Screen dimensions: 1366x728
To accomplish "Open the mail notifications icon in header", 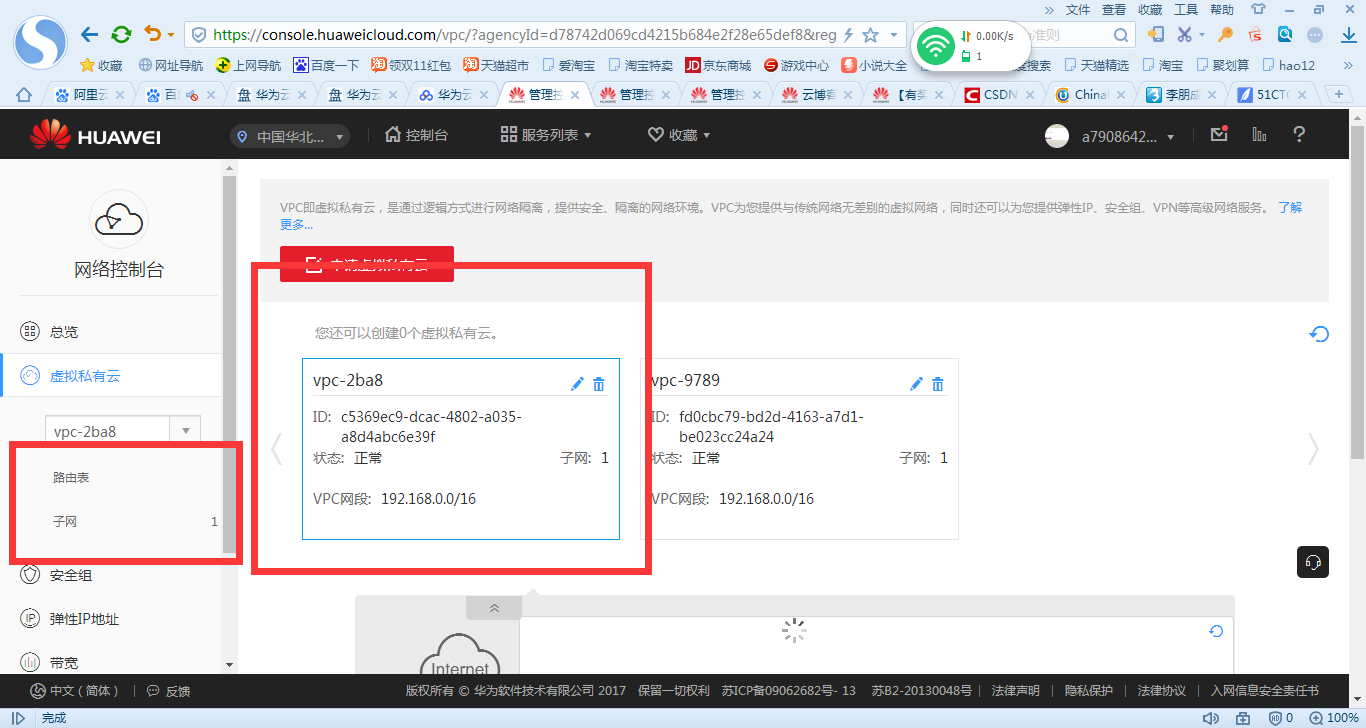I will (x=1219, y=134).
